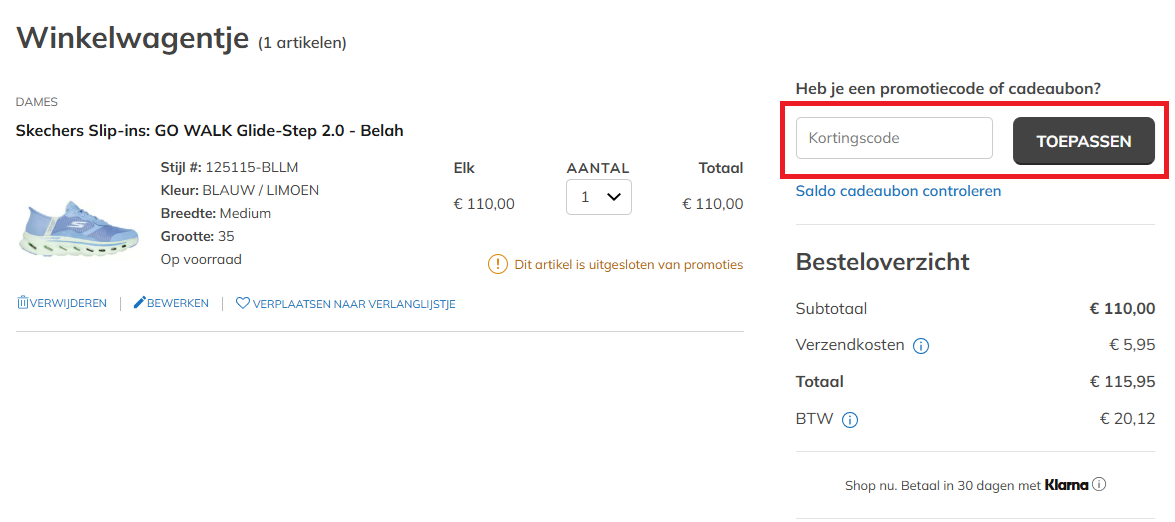Click the trash icon next to Verwijderen

[x=22, y=303]
